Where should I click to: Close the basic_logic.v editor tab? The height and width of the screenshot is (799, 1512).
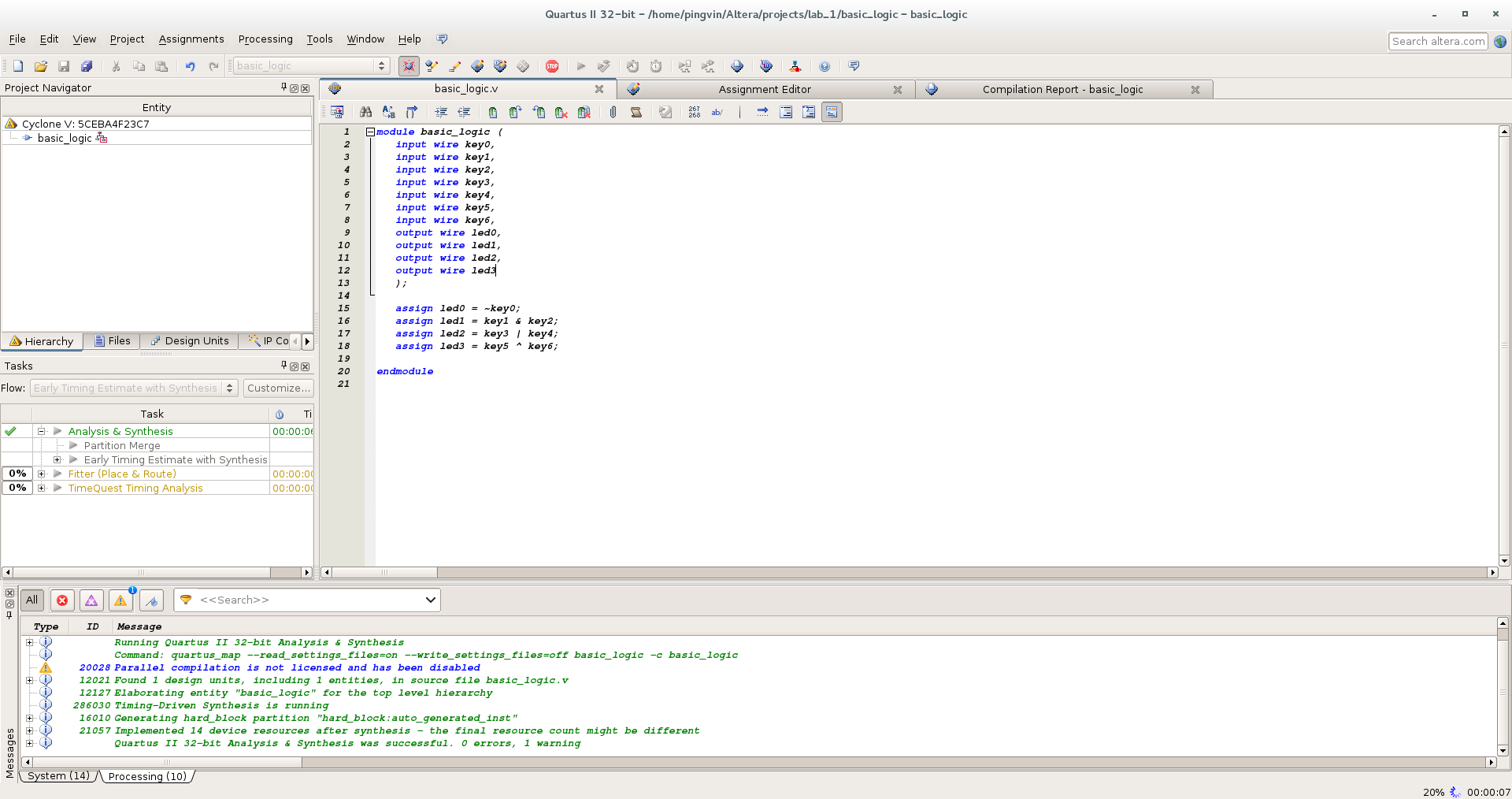599,89
